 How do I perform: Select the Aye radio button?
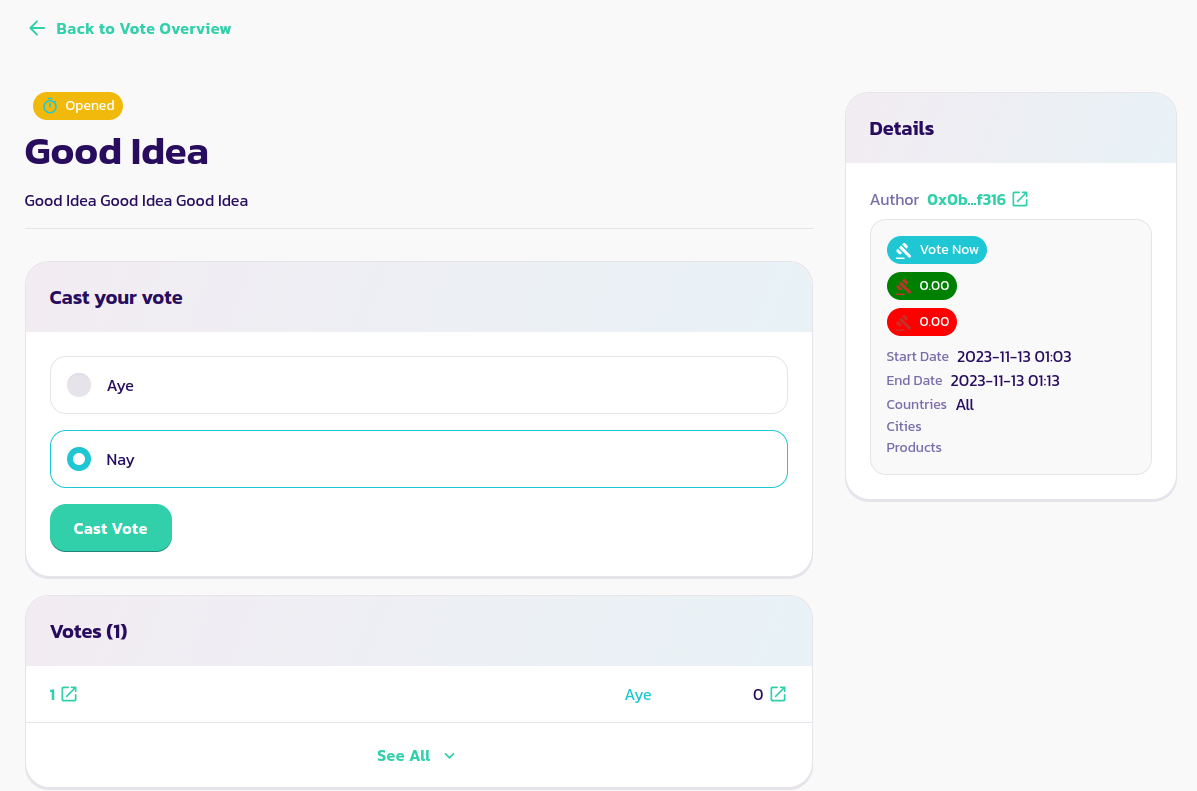point(79,385)
